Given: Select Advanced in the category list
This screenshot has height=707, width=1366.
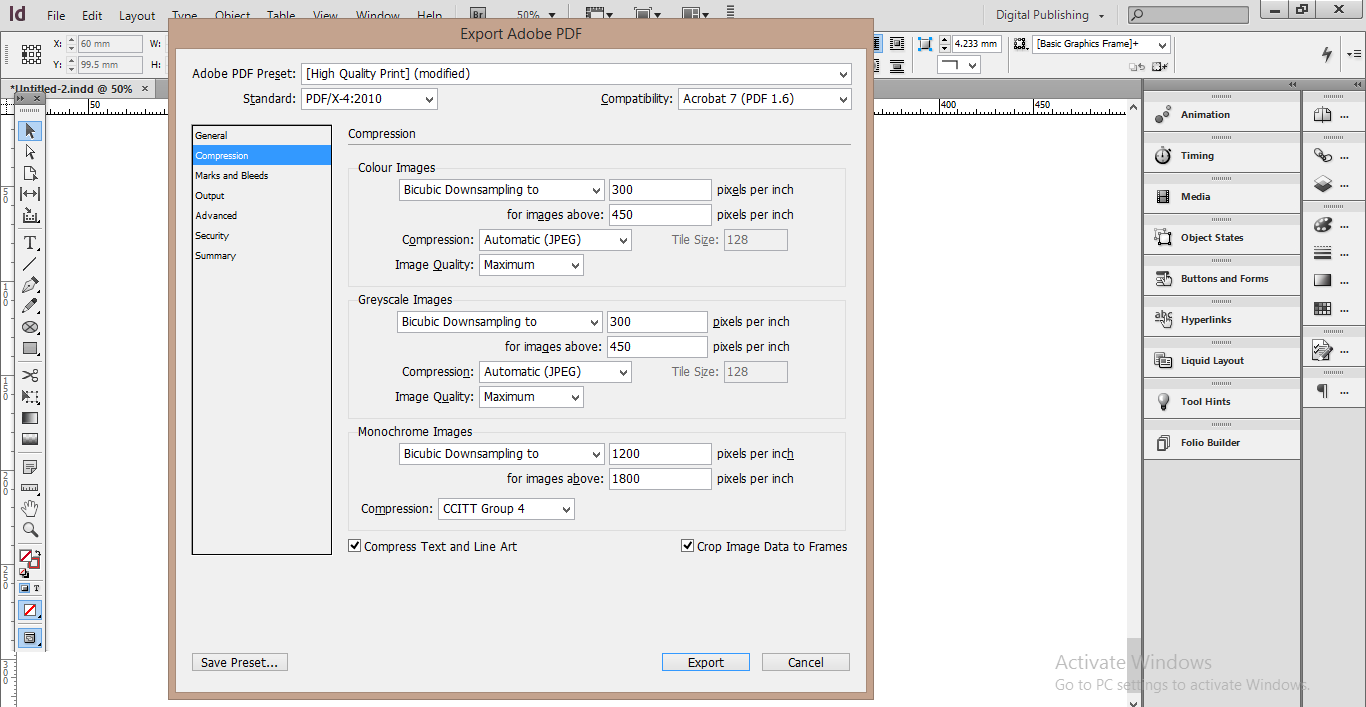Looking at the screenshot, I should (261, 216).
